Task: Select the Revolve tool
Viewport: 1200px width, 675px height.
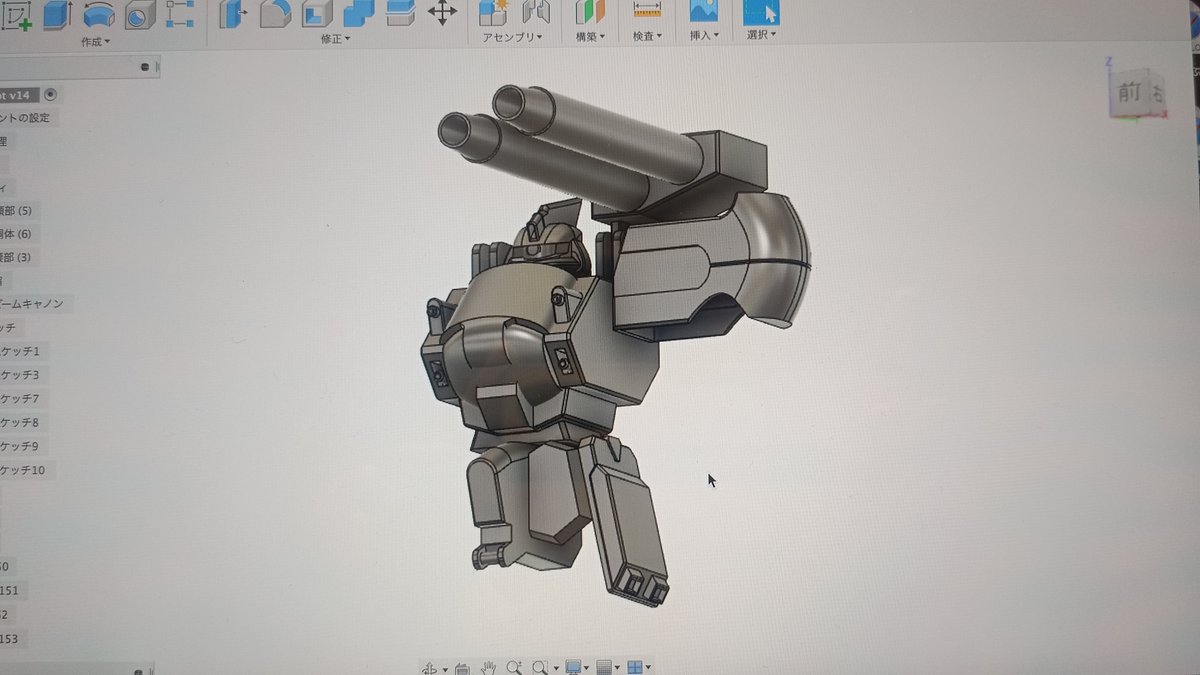Action: [x=98, y=15]
